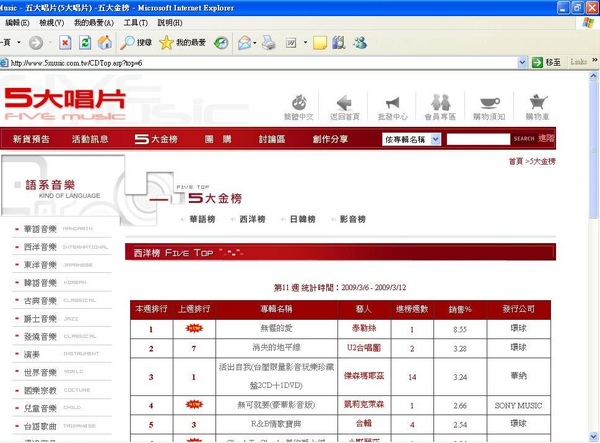
Task: Select the 5大金榜 navigation tab
Action: tap(156, 139)
